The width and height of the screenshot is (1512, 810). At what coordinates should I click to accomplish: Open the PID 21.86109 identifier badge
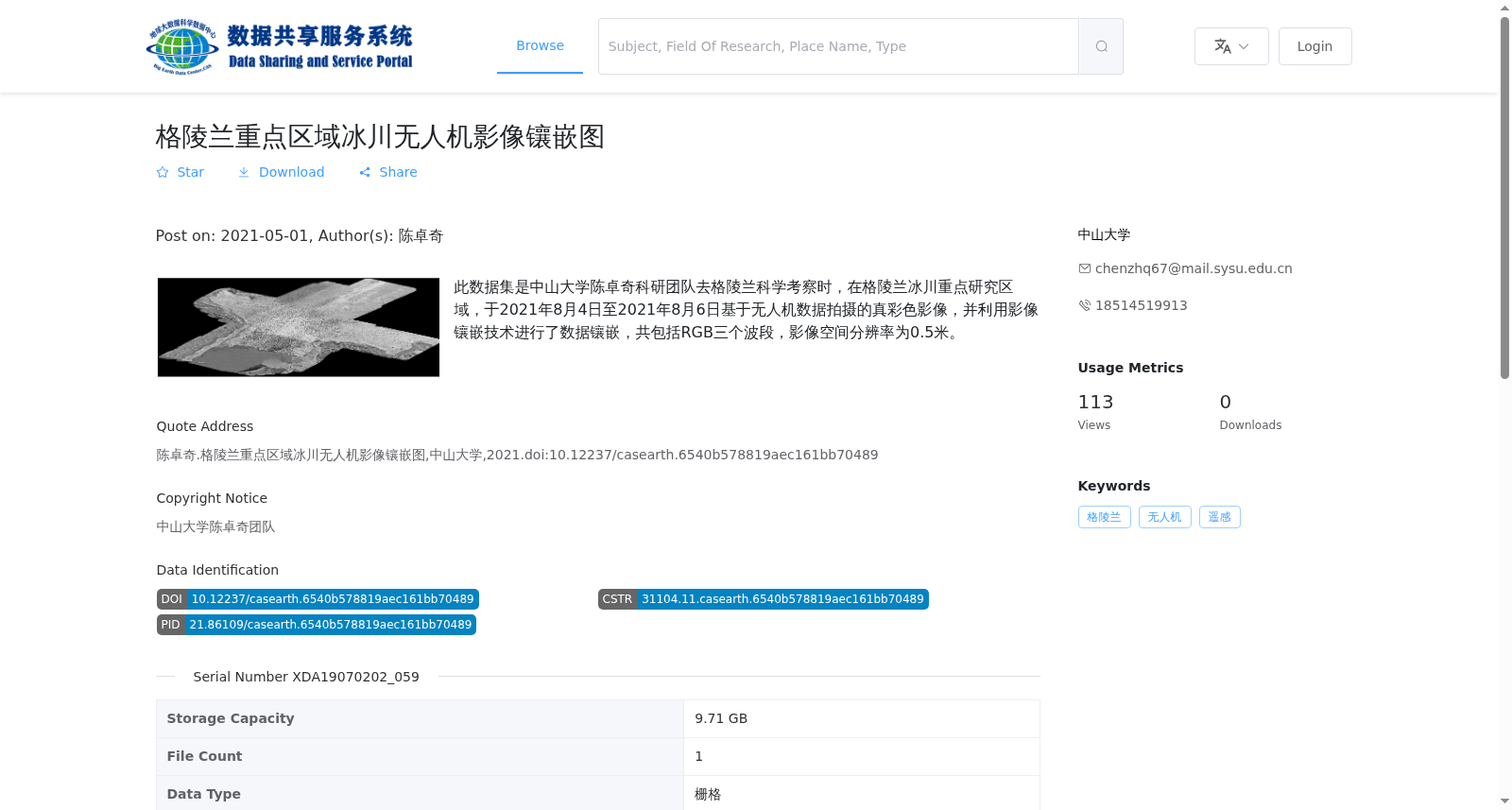(x=317, y=625)
